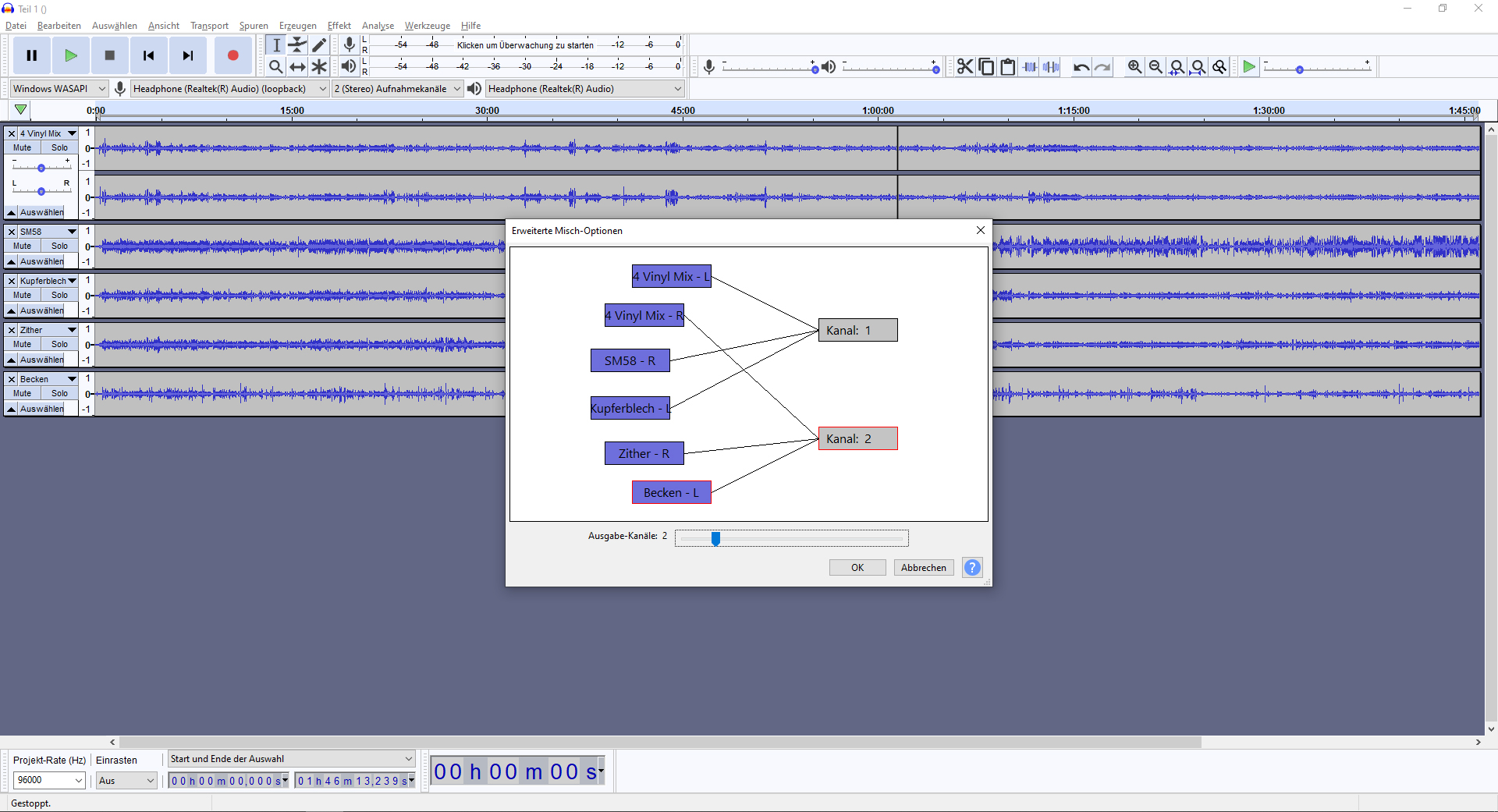Click the Cut scissors icon
This screenshot has width=1498, height=812.
(965, 67)
